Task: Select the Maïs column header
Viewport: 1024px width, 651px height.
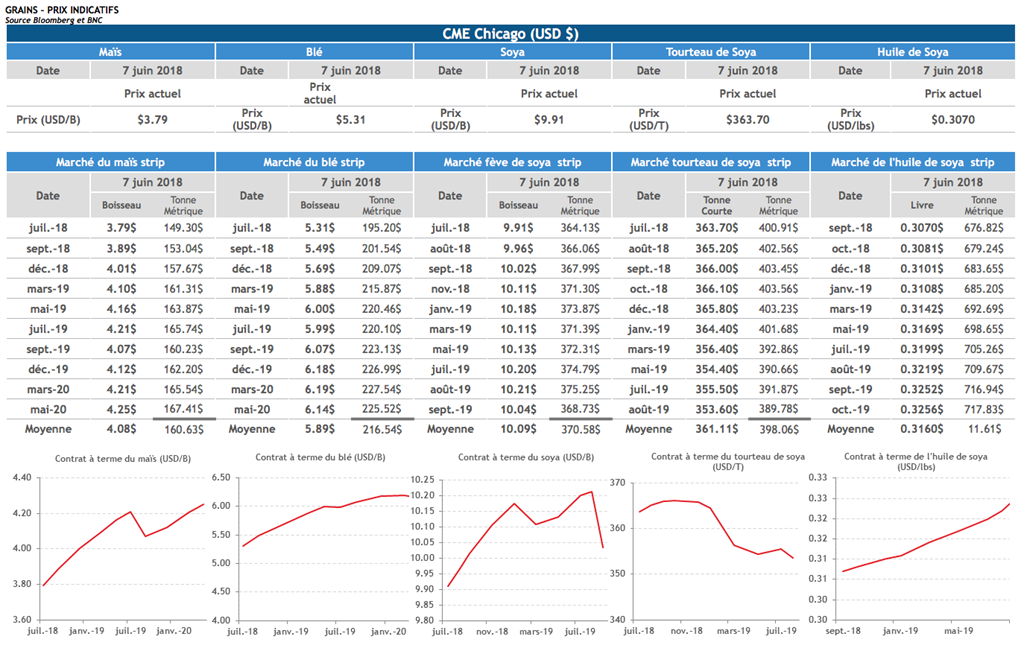Action: 110,52
